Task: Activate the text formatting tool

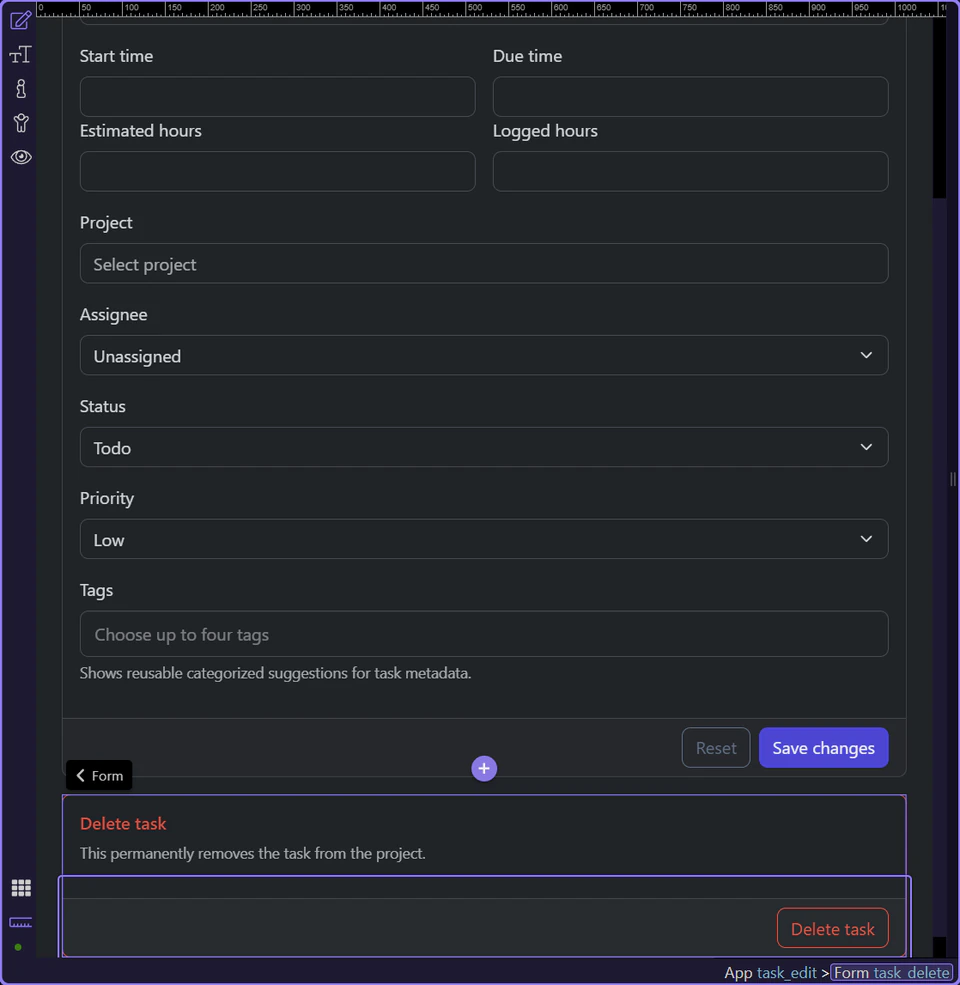Action: pyautogui.click(x=20, y=54)
